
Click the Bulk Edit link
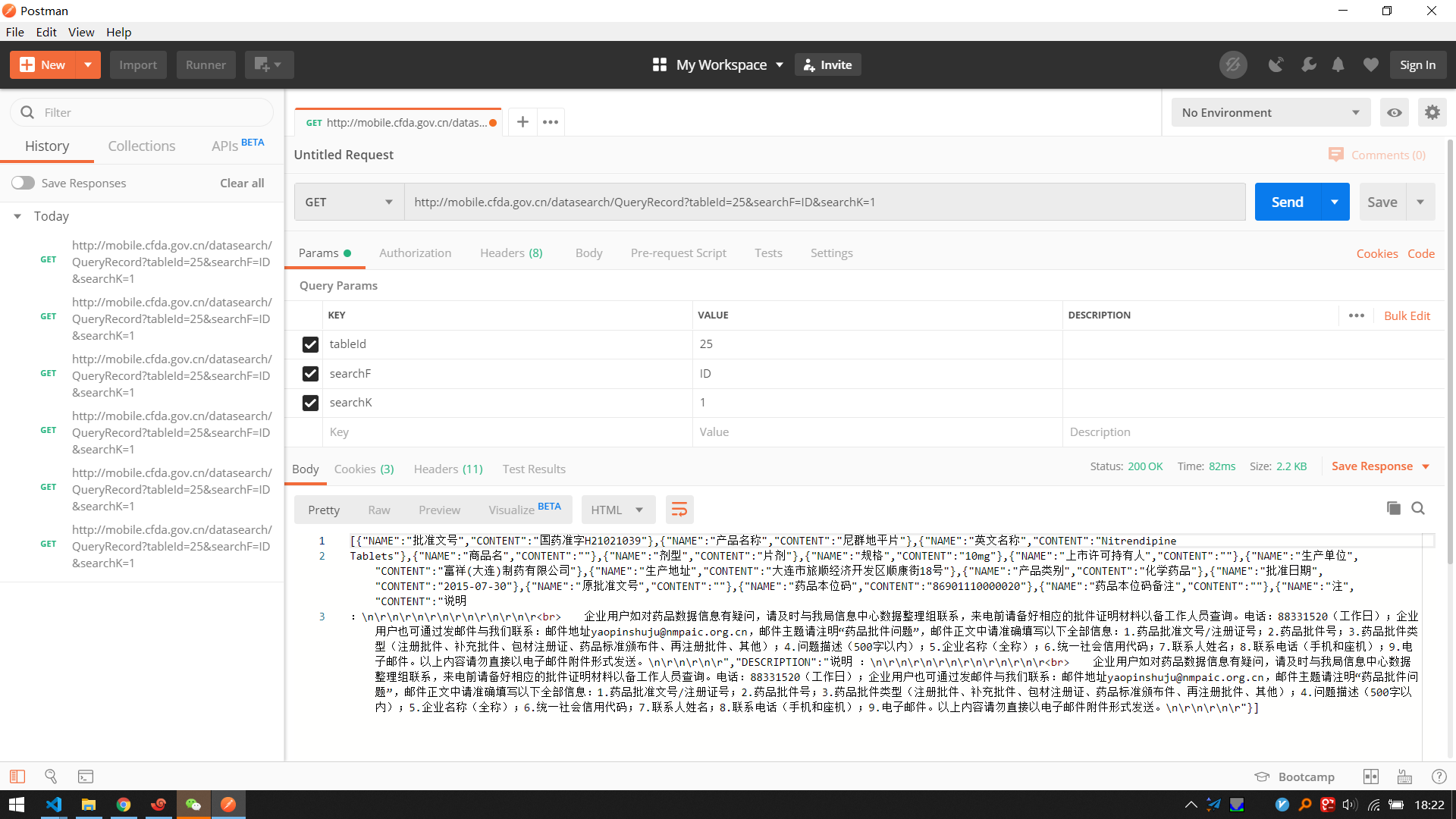coord(1407,315)
